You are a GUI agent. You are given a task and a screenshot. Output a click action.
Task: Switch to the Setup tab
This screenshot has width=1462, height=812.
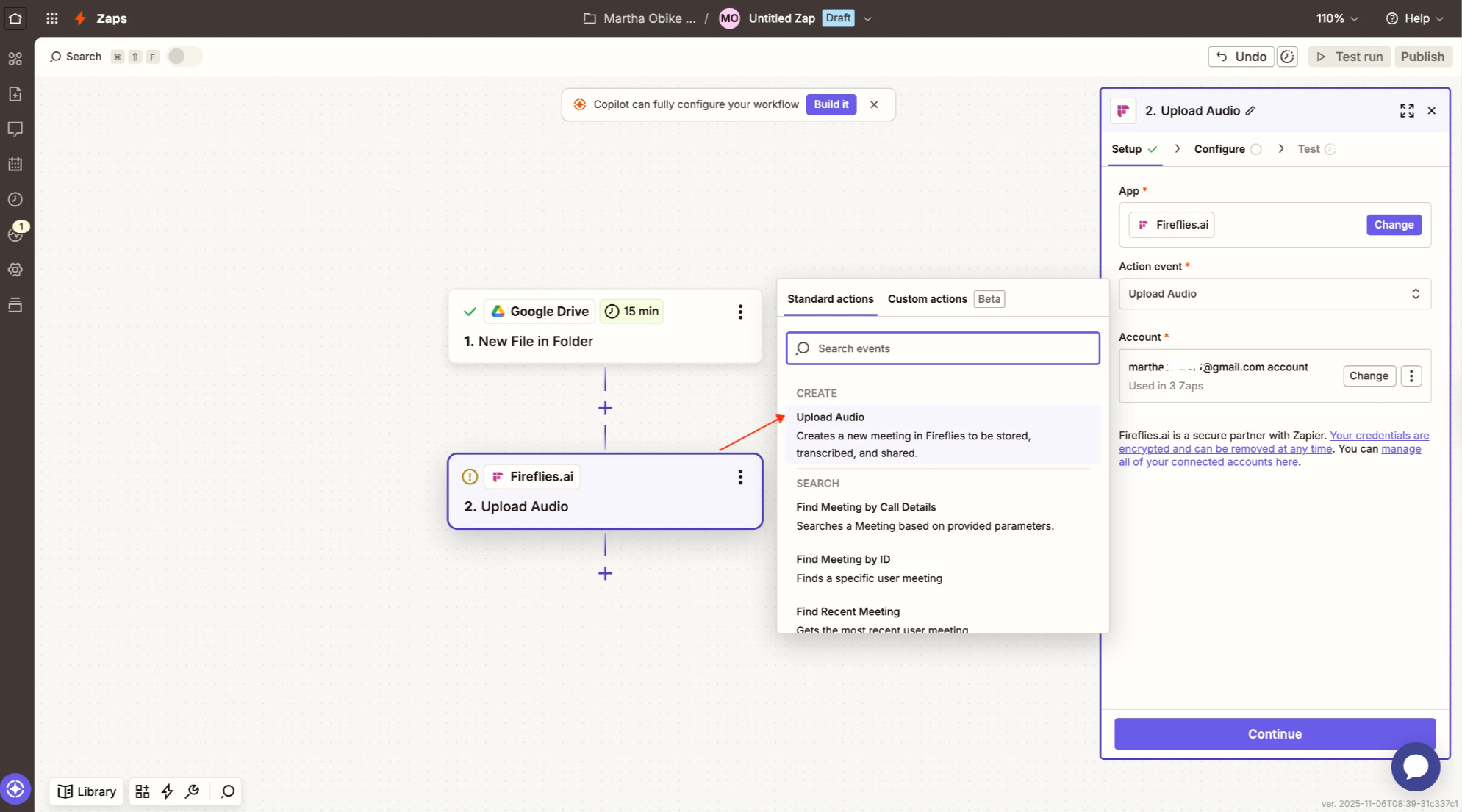click(x=1134, y=149)
